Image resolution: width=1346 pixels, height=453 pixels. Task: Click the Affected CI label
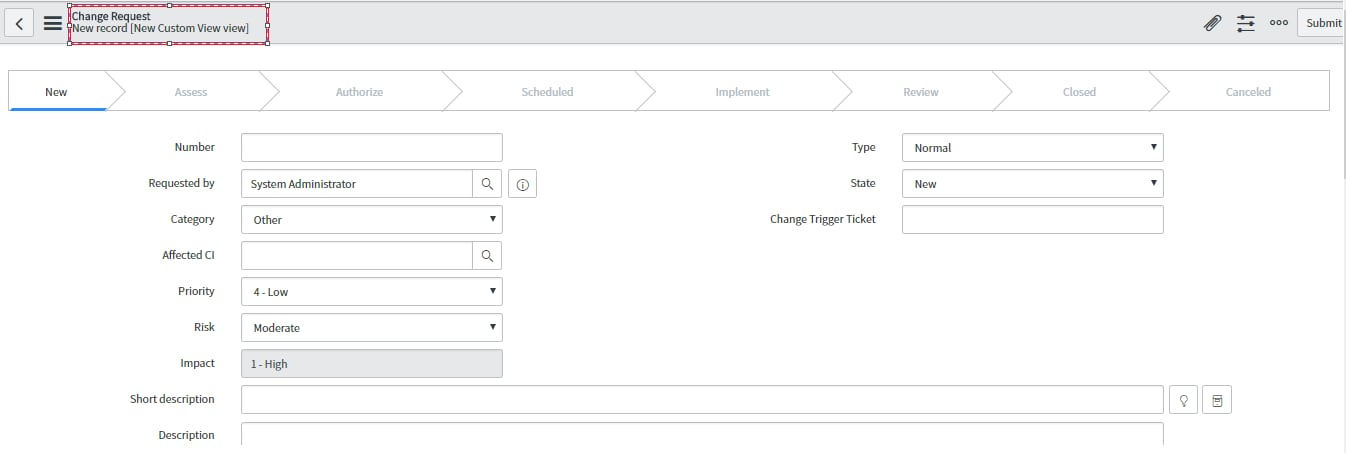point(188,256)
